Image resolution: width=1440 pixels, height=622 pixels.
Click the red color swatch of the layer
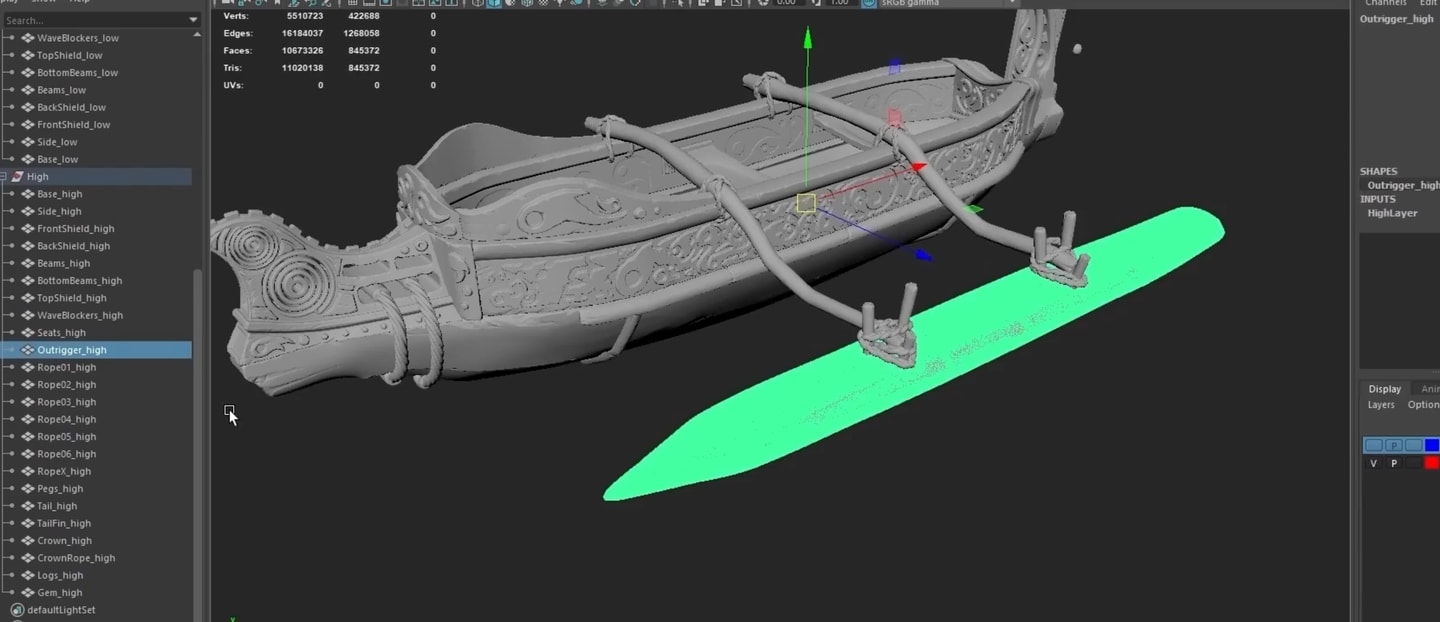click(1432, 463)
